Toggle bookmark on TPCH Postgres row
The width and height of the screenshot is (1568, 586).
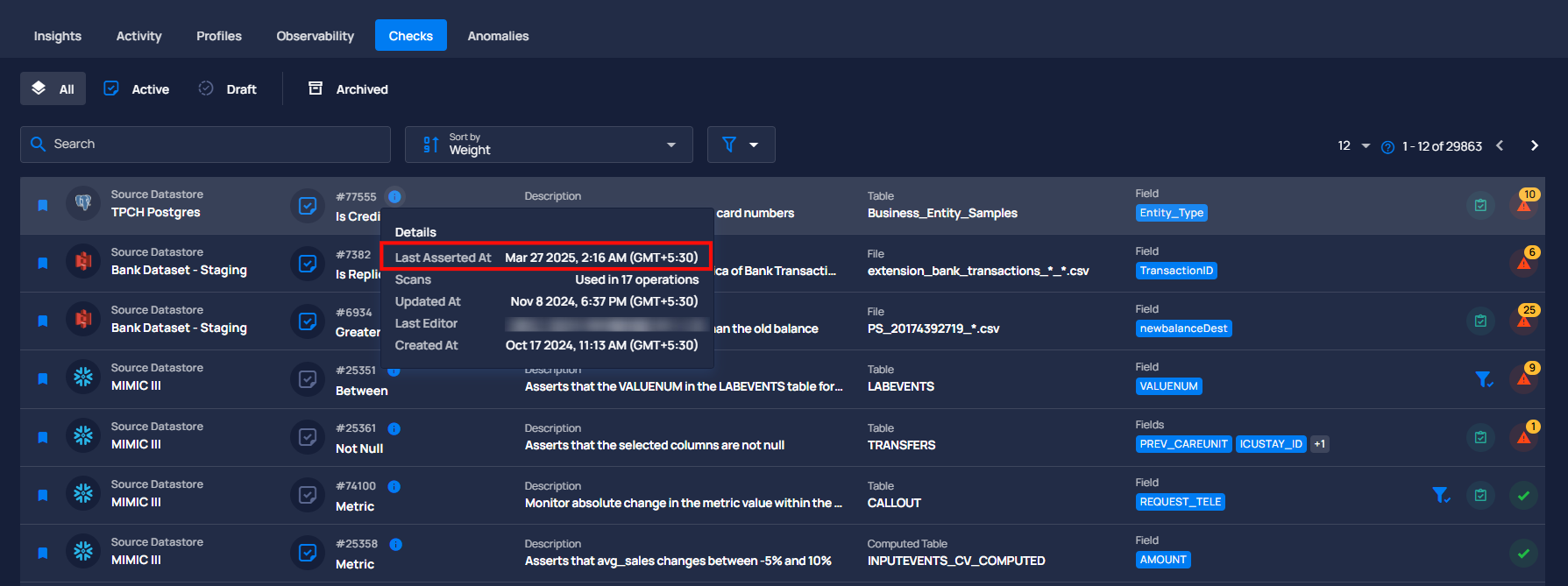pos(42,205)
